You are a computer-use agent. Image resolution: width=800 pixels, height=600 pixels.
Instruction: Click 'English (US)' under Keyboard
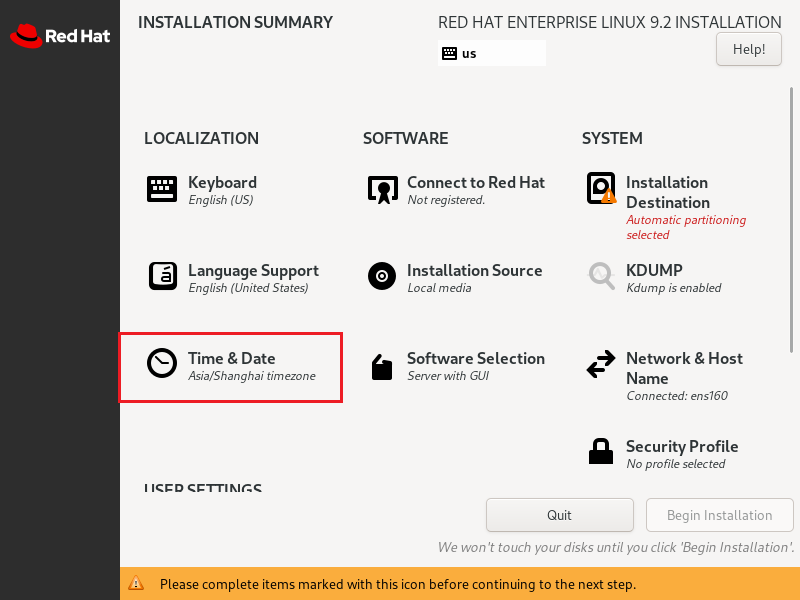(x=220, y=200)
